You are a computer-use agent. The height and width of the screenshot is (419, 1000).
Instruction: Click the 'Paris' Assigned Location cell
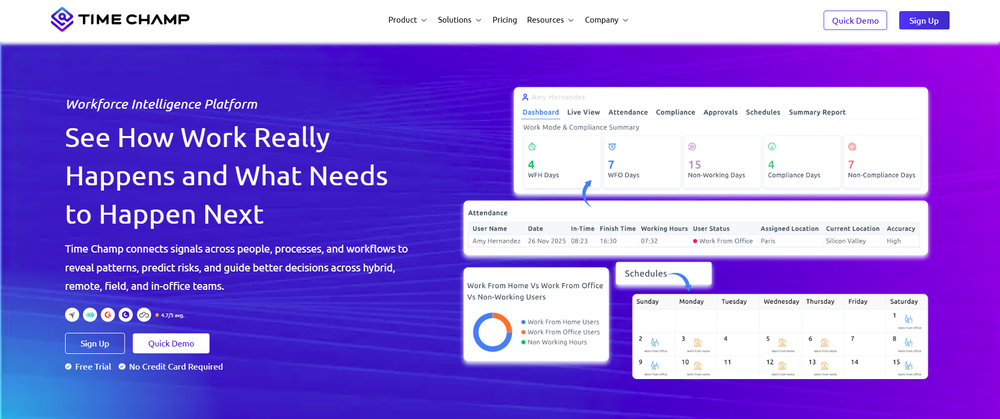coord(768,241)
